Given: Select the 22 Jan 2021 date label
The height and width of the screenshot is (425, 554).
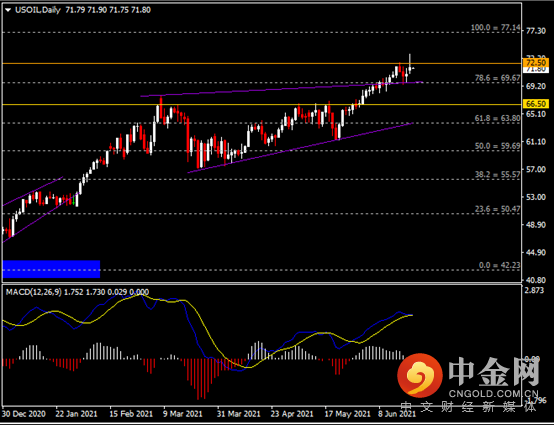Looking at the screenshot, I should (76, 414).
